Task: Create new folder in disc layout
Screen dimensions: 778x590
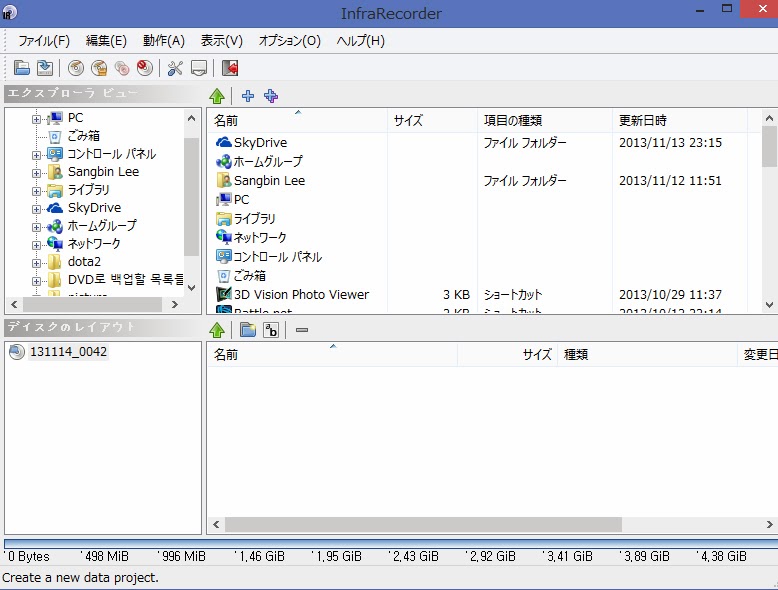Action: coord(248,330)
